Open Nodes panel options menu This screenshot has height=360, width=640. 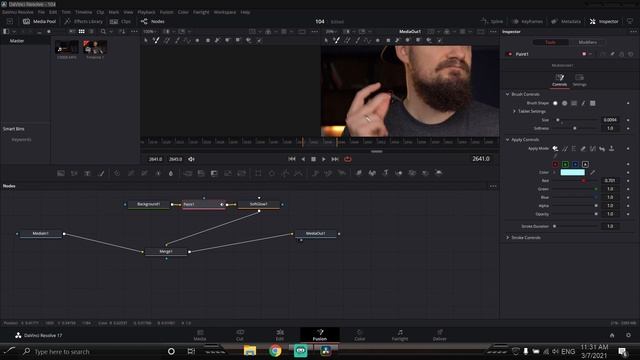(x=493, y=186)
